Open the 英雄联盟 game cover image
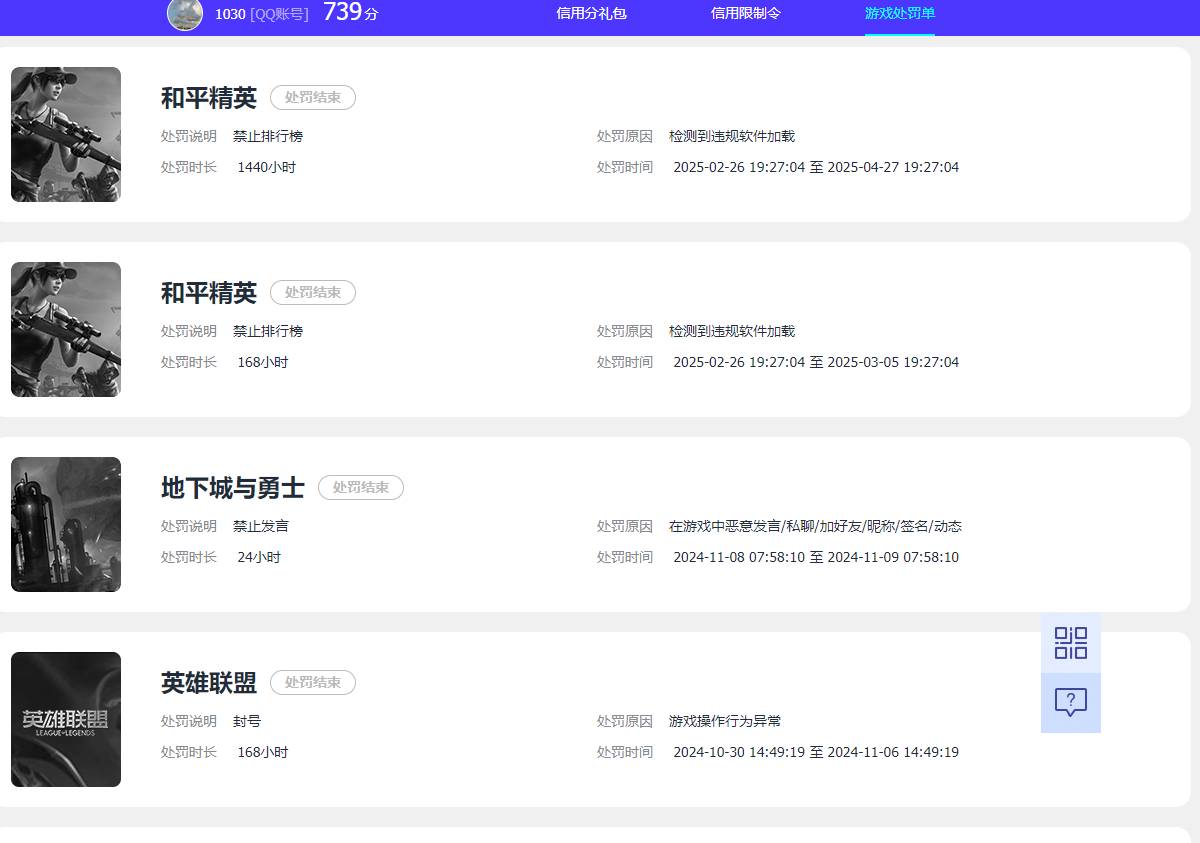 (66, 719)
